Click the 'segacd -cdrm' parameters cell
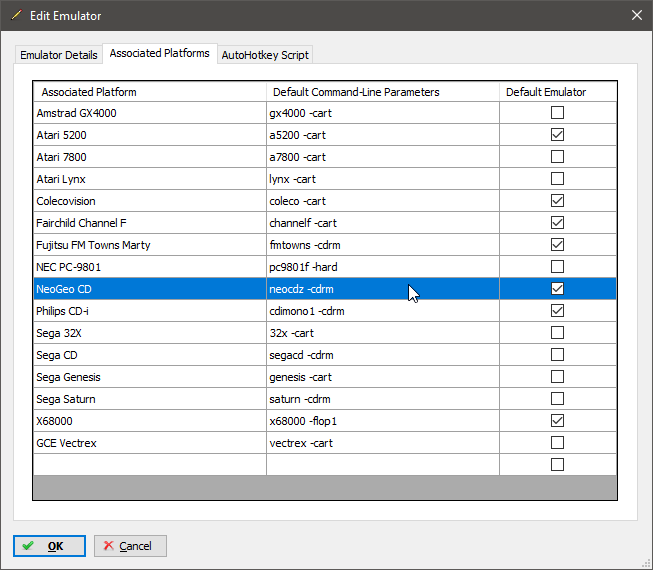The image size is (653, 570). pos(383,355)
